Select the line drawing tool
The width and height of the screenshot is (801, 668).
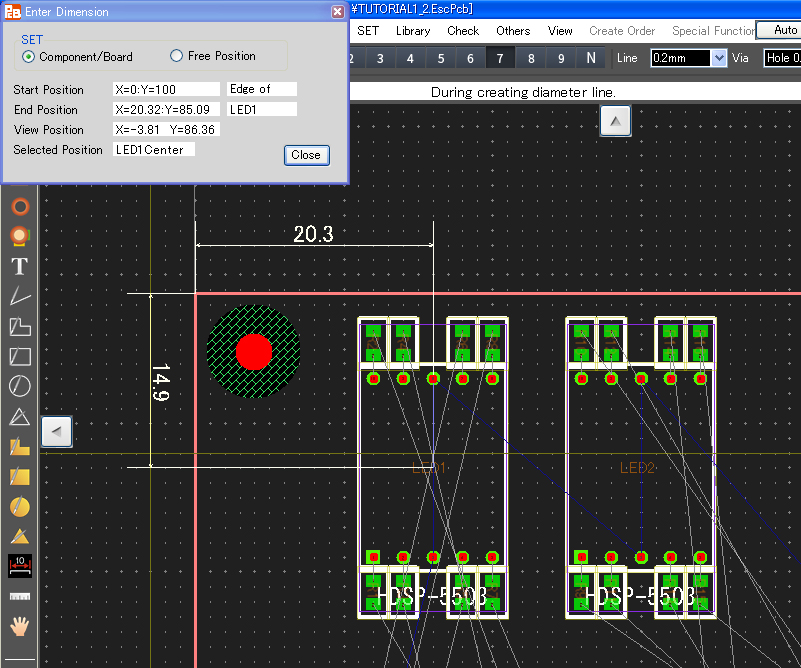click(x=20, y=296)
